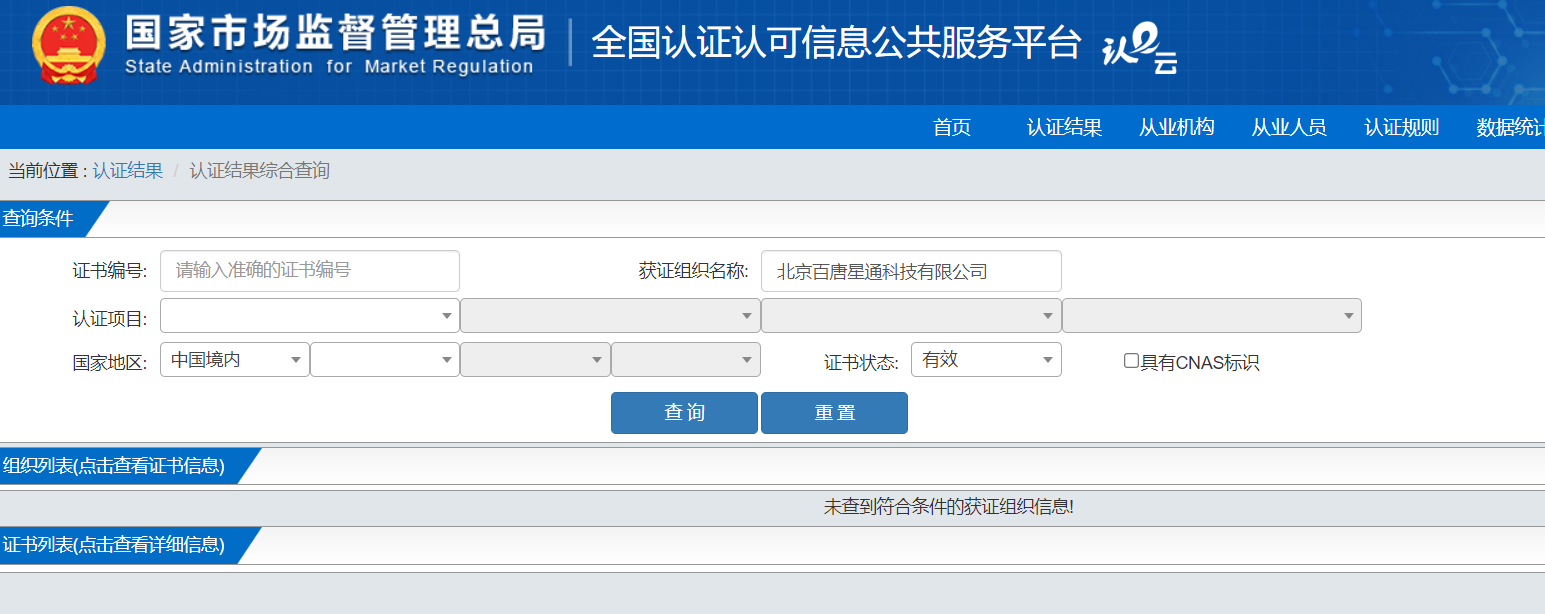Open the 从业机构 menu

(x=1176, y=127)
